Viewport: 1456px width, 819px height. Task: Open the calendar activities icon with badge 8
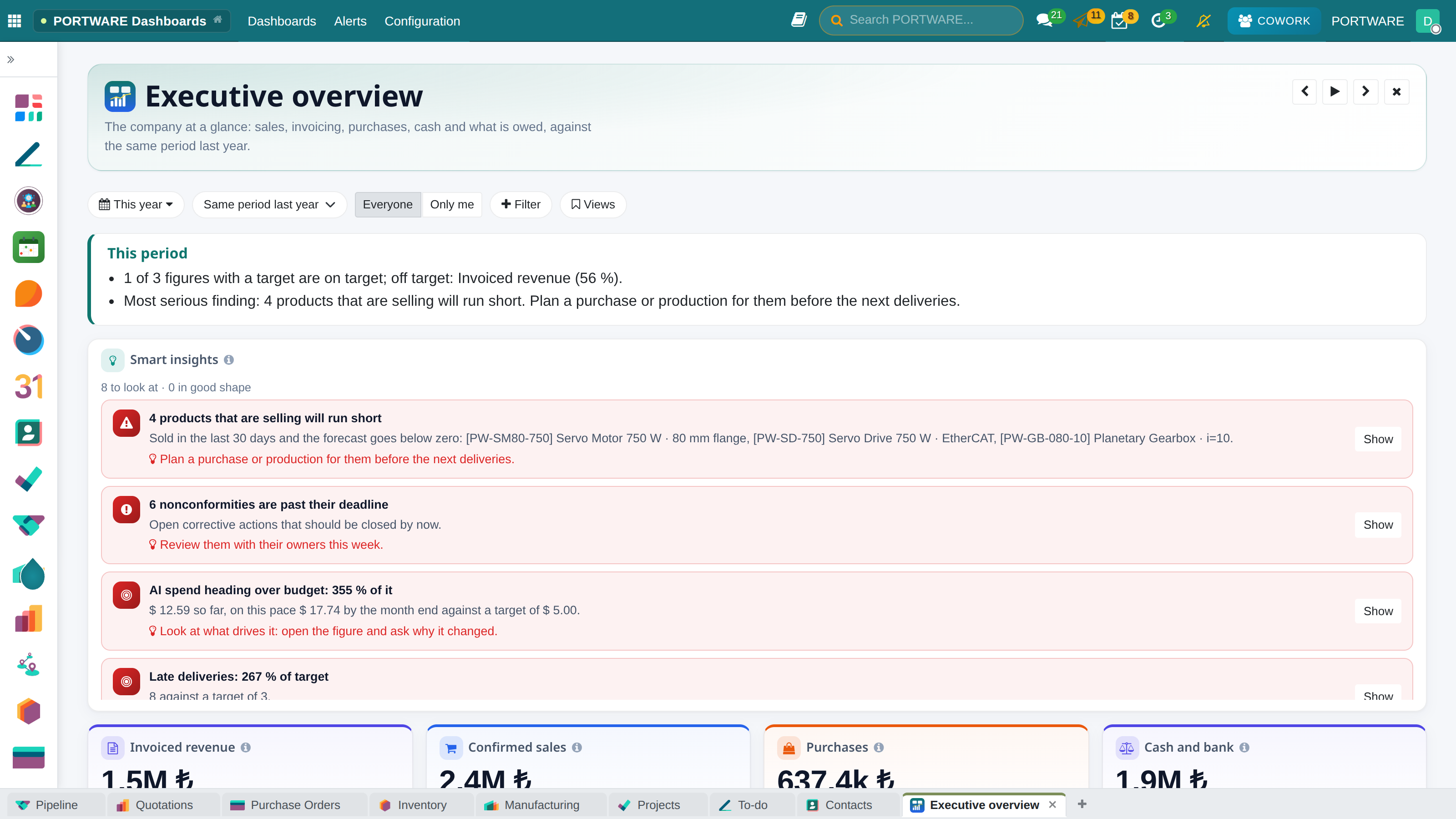coord(1119,21)
